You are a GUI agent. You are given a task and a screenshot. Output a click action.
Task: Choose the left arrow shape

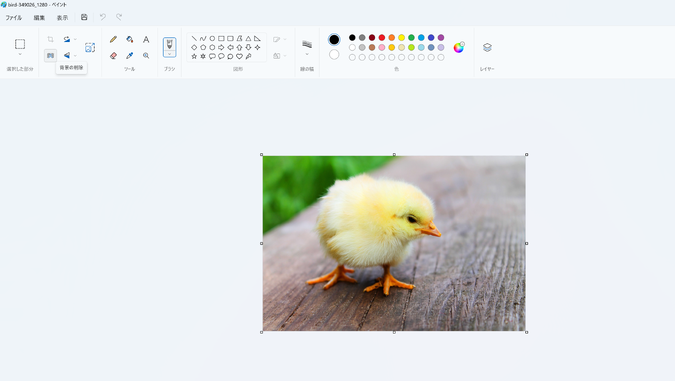coord(230,47)
